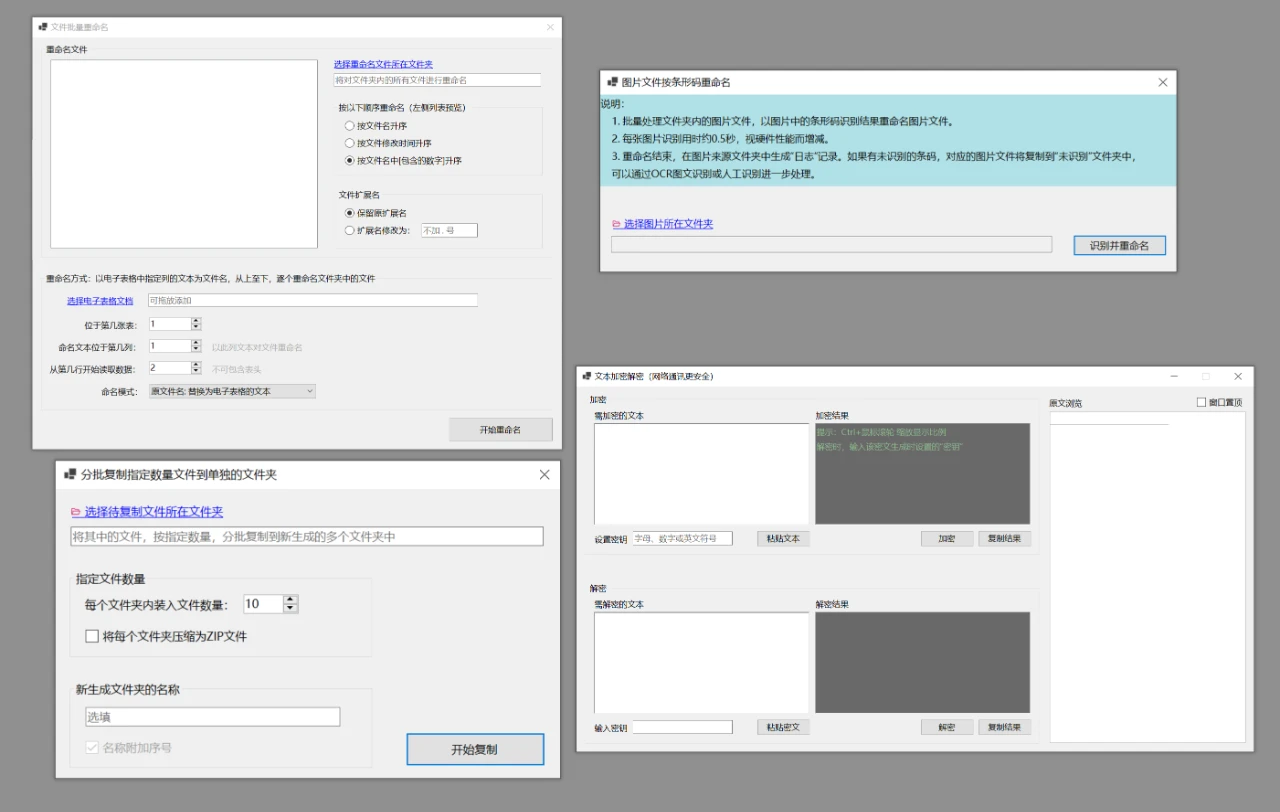Click the 解密 button
This screenshot has height=812, width=1280.
coord(947,727)
